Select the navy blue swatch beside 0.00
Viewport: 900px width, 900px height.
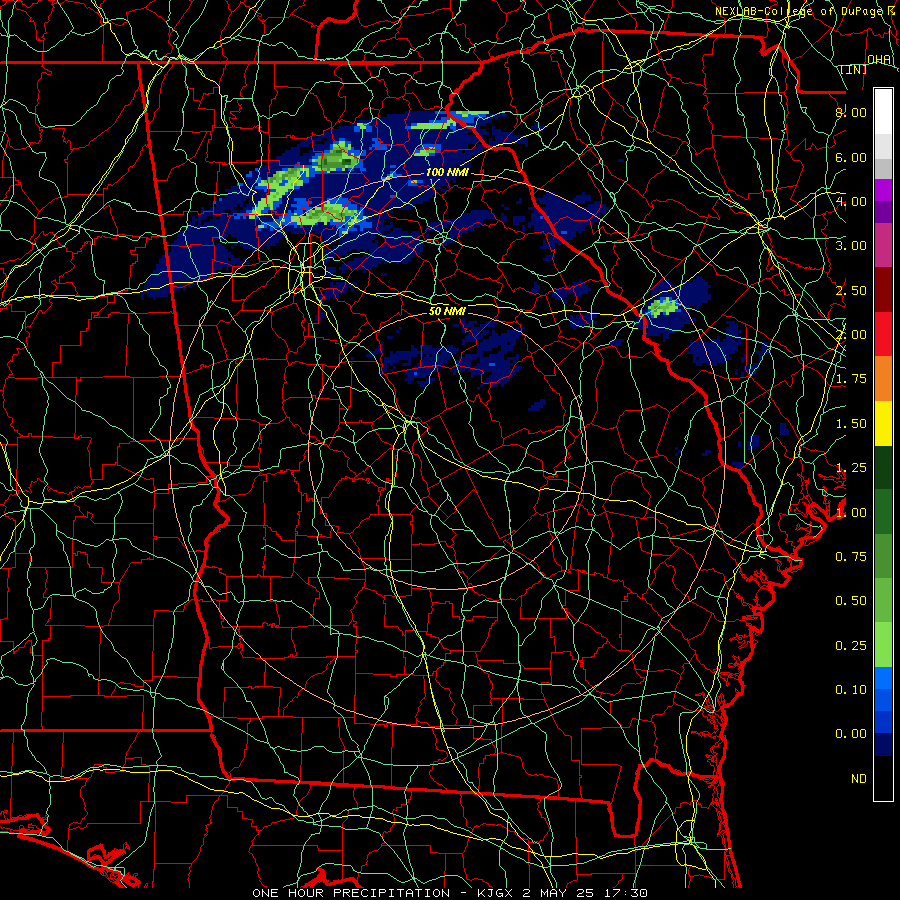(x=883, y=745)
